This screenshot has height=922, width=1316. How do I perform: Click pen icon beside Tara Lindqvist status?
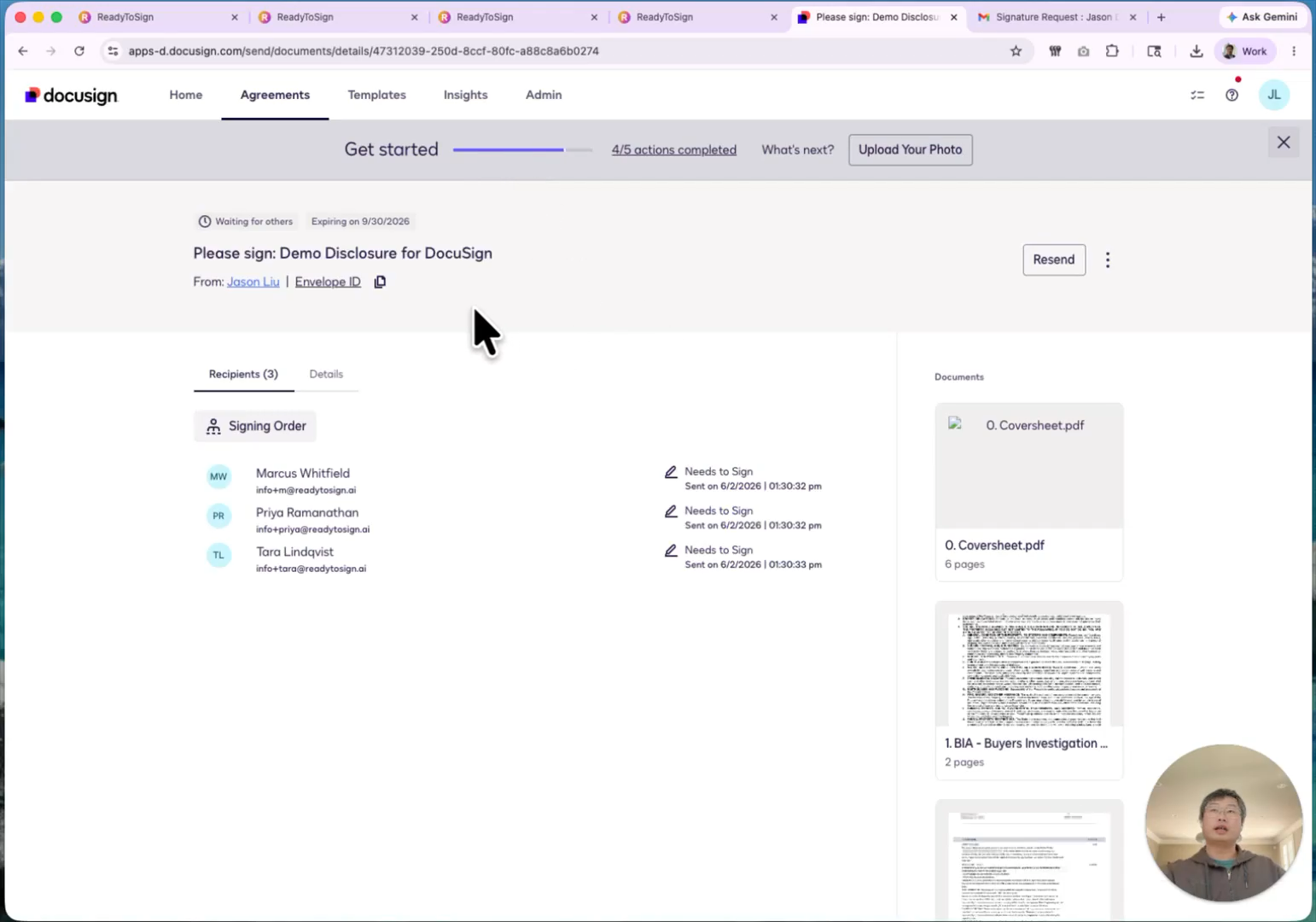(671, 551)
